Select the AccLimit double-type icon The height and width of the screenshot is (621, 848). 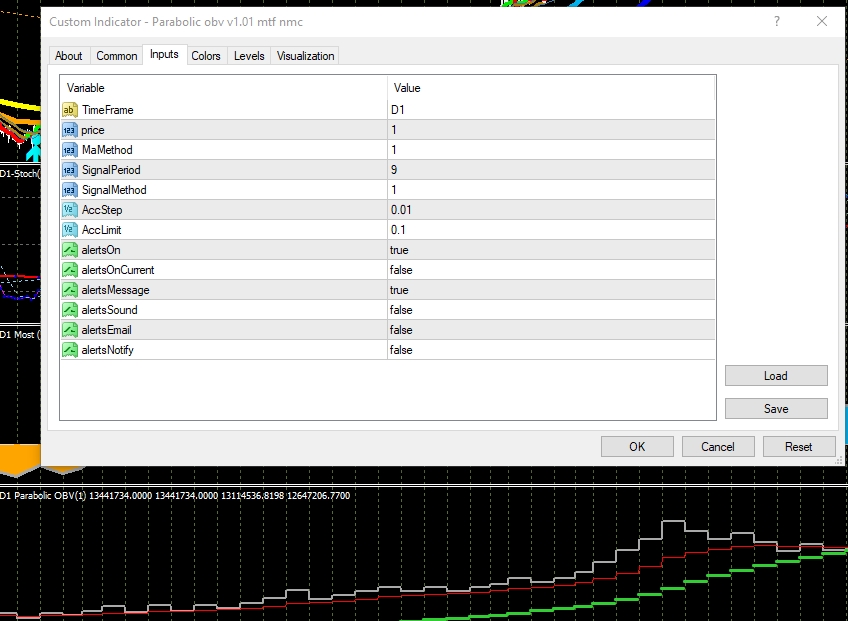tap(70, 230)
